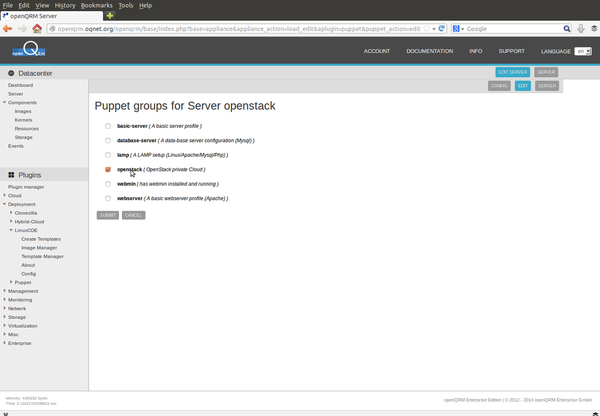Open the Account link

[x=377, y=51]
